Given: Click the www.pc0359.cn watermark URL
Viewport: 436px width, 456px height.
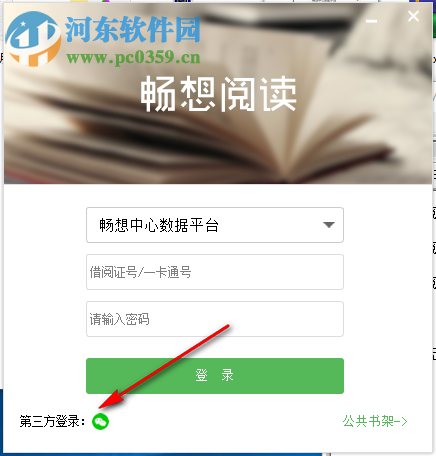Looking at the screenshot, I should point(133,57).
